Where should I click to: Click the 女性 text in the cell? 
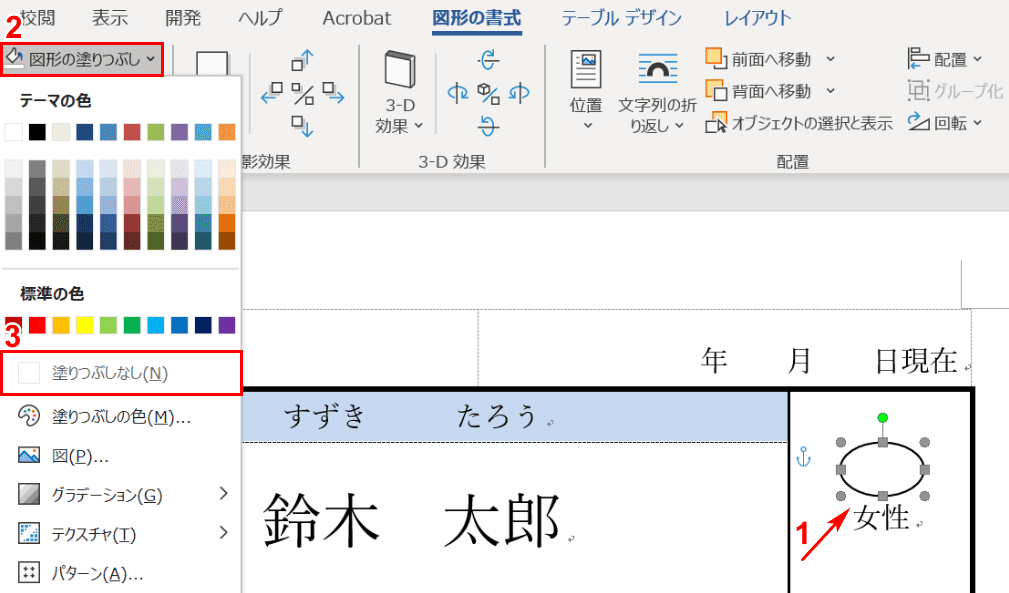pyautogui.click(x=881, y=518)
